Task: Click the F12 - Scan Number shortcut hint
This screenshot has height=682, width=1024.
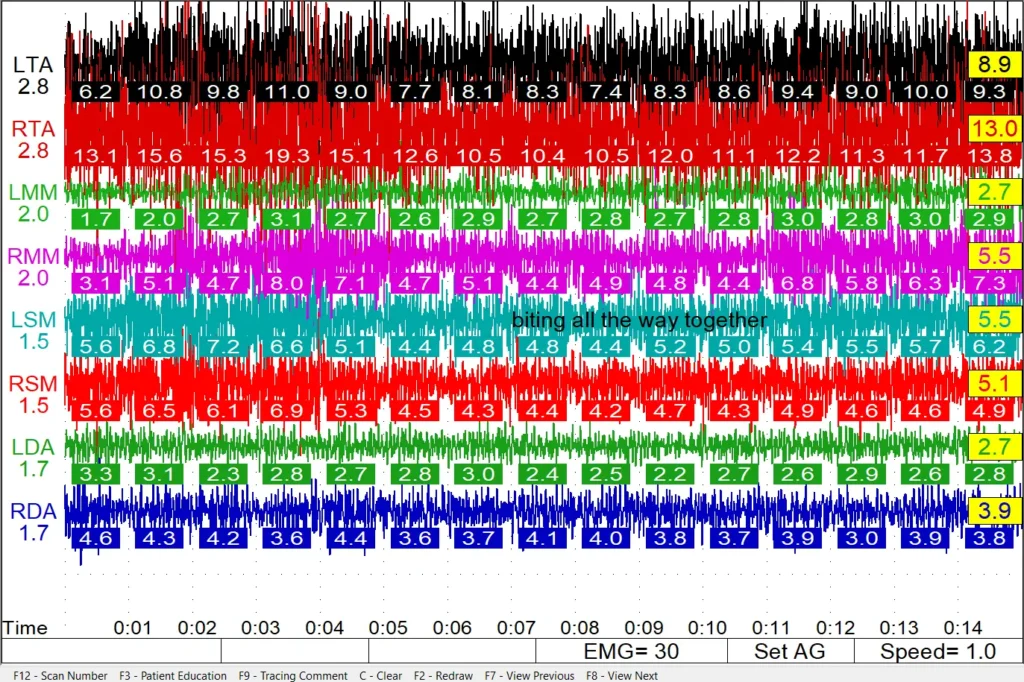Action: (x=60, y=675)
